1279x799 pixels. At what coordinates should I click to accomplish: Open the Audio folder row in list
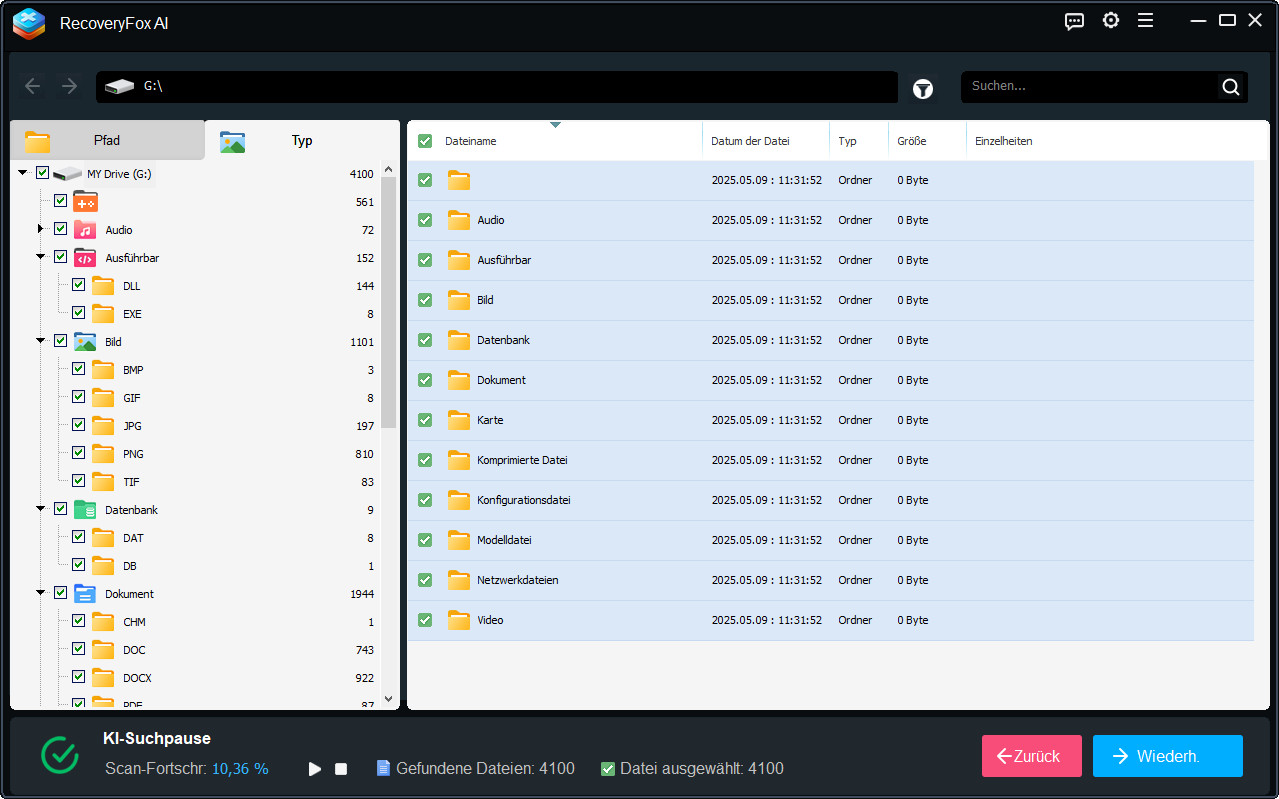tap(830, 220)
